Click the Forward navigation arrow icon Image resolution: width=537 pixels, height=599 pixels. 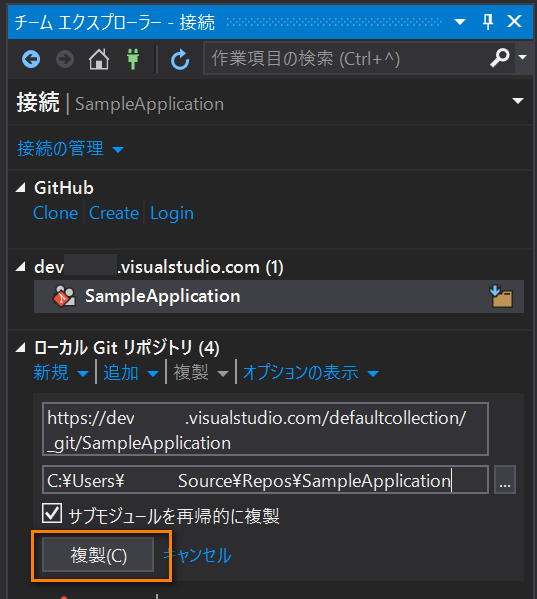(65, 60)
